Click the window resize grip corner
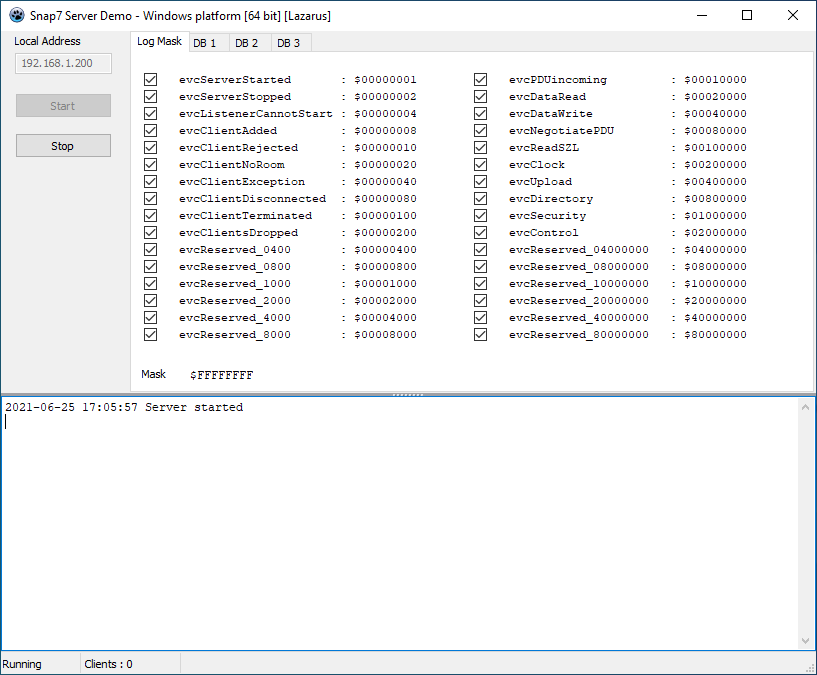The image size is (817, 675). point(810,668)
